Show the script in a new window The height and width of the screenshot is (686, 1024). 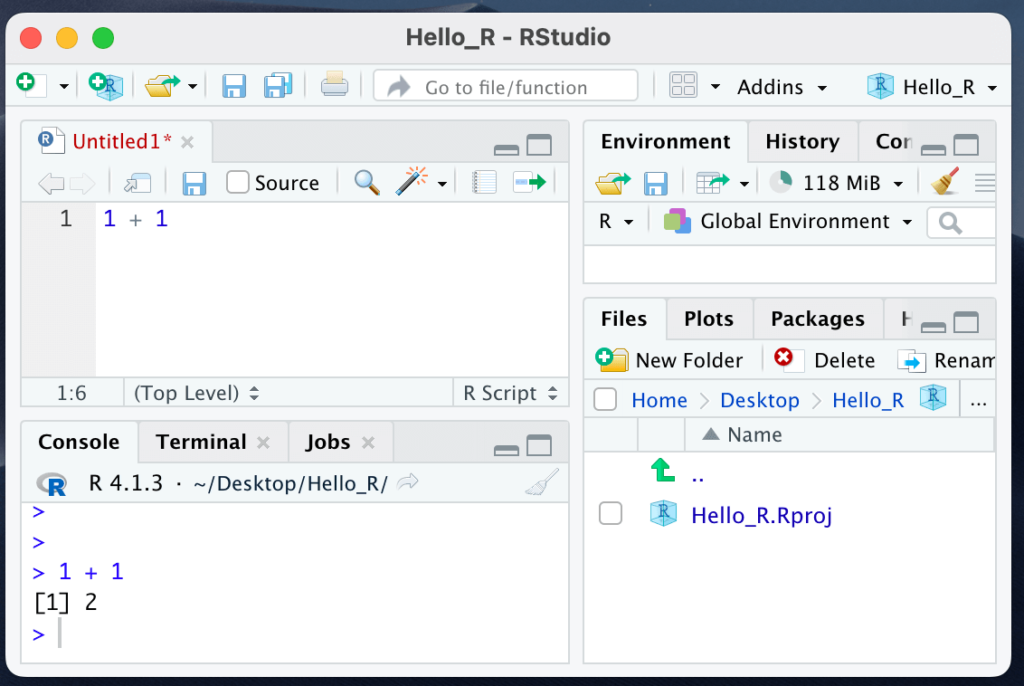click(x=137, y=184)
